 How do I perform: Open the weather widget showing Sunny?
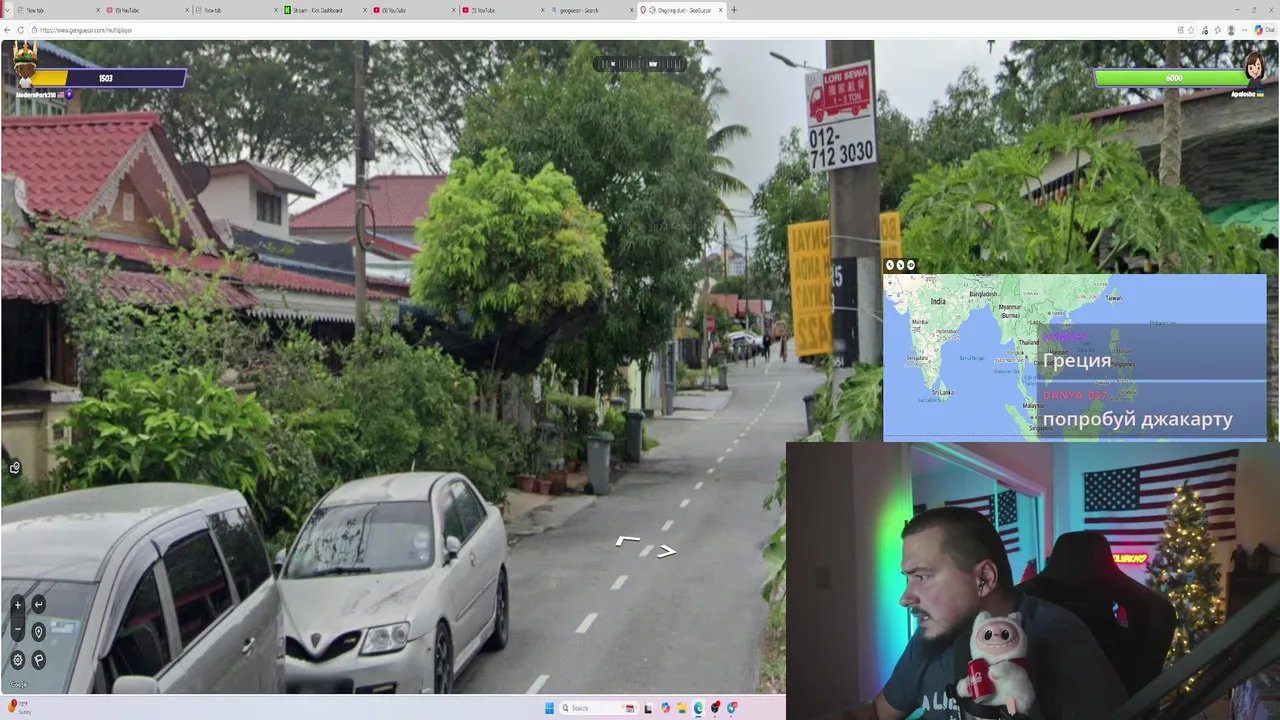[x=20, y=708]
